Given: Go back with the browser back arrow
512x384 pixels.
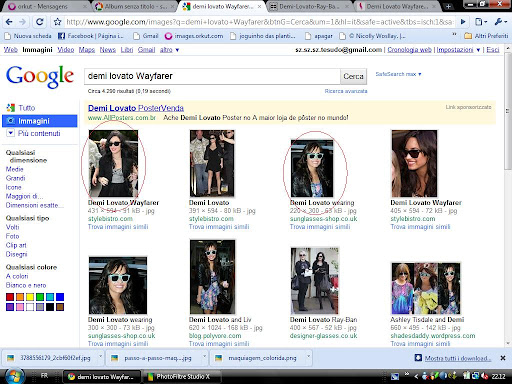Looking at the screenshot, I should tap(9, 22).
